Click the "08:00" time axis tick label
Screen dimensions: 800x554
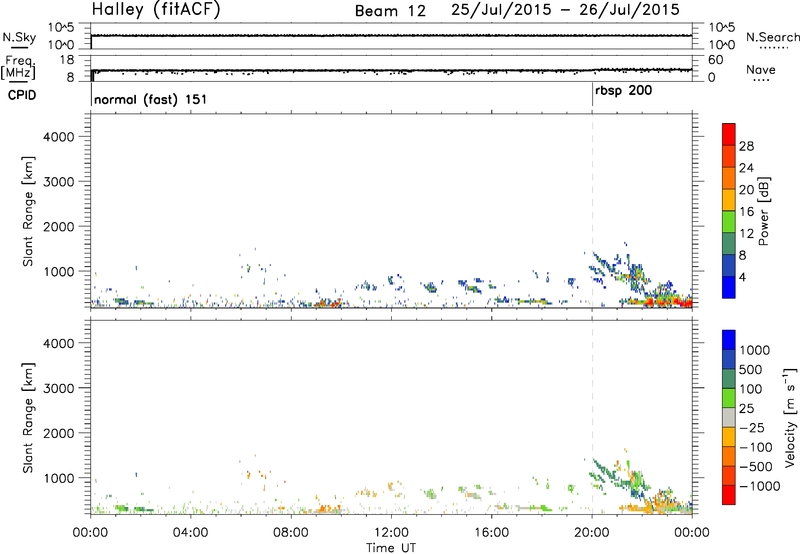point(291,533)
